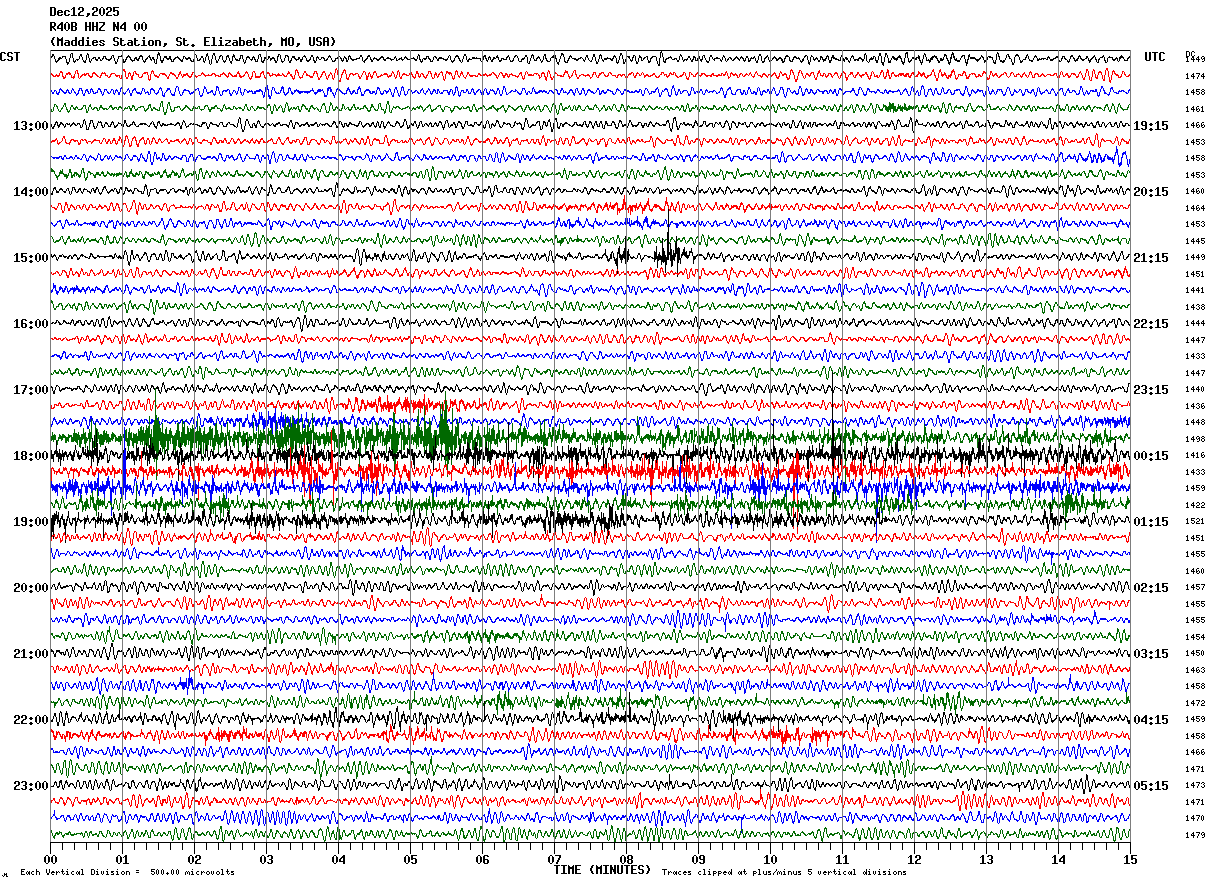Screen dimensions: 1210x886
Task: Select the 22:00 CST row label
Action: tap(31, 720)
